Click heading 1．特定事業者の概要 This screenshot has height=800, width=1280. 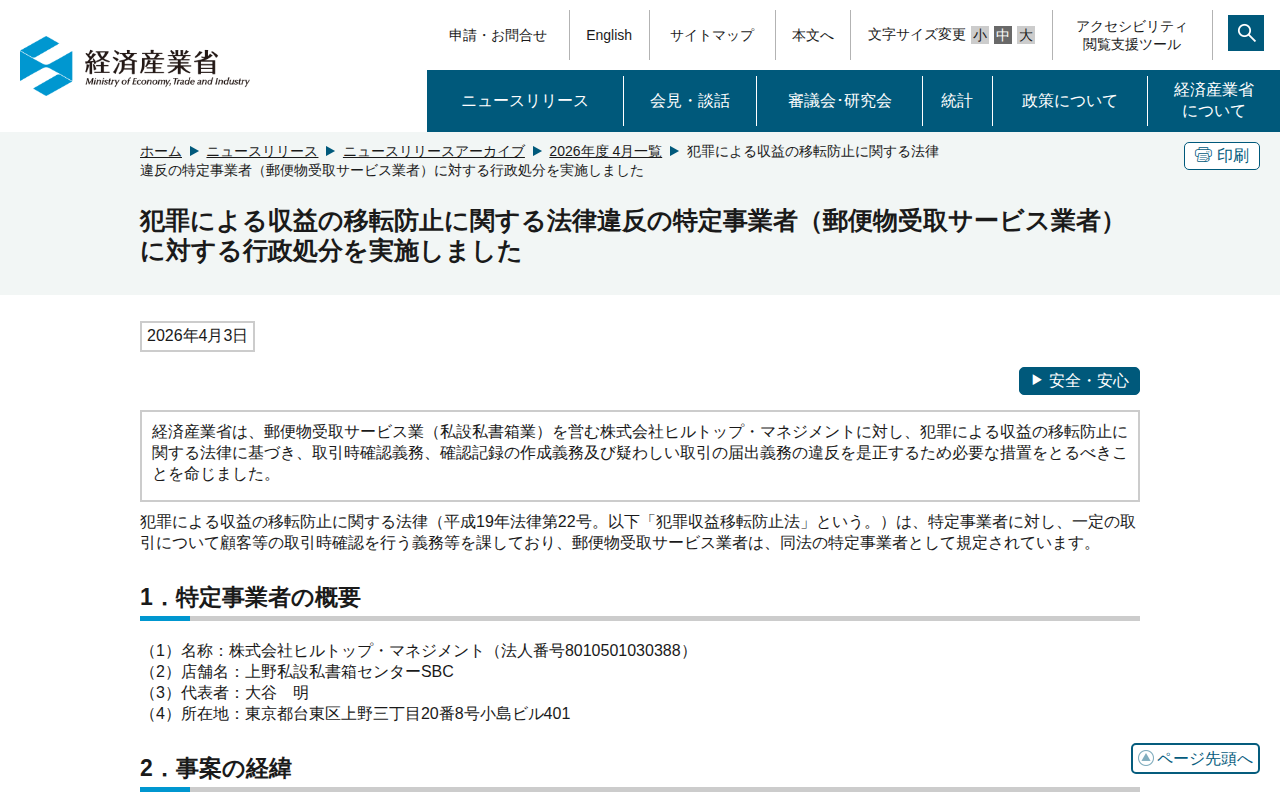point(250,598)
